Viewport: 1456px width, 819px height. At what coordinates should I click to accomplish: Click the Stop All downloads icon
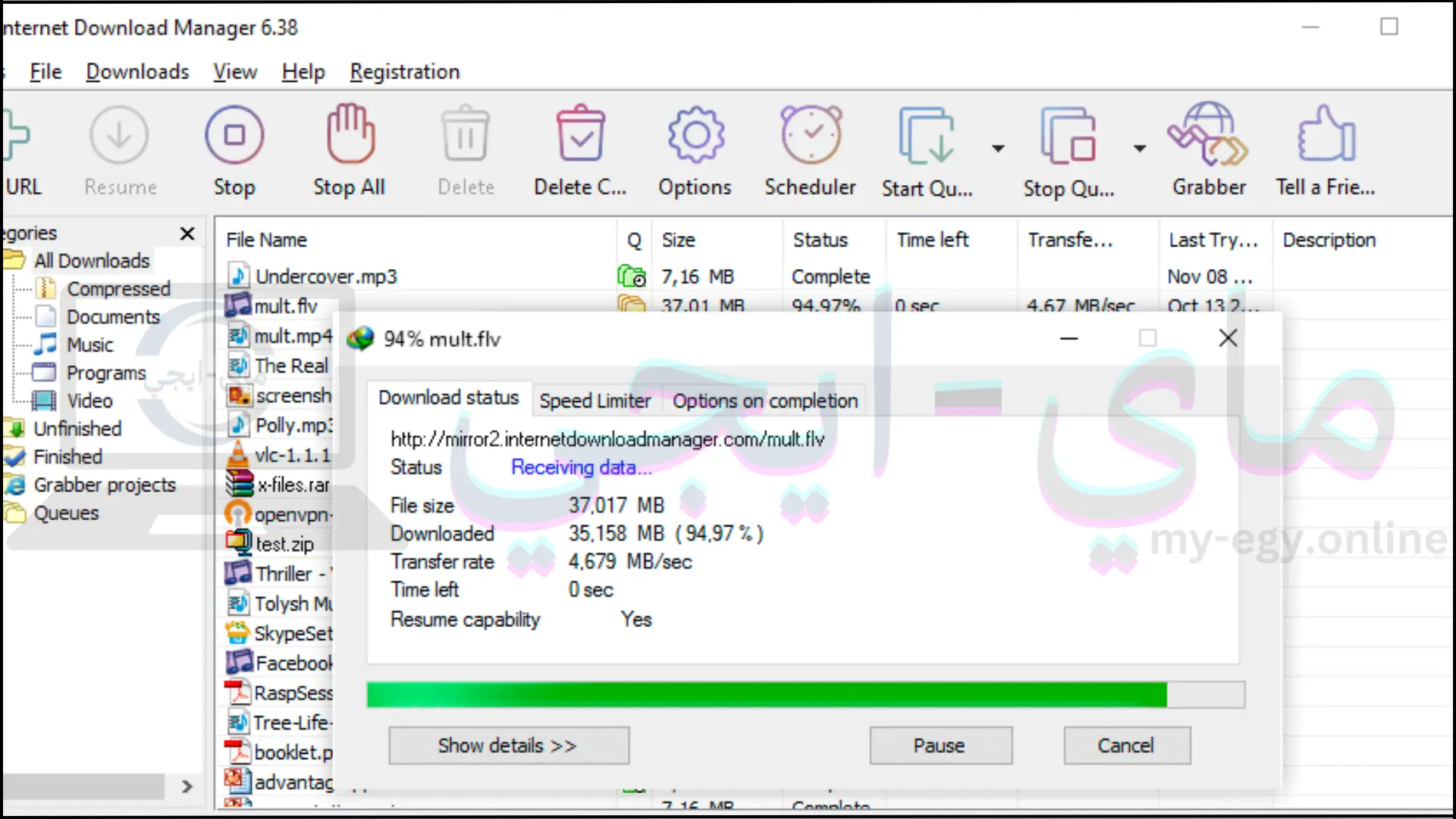point(351,151)
